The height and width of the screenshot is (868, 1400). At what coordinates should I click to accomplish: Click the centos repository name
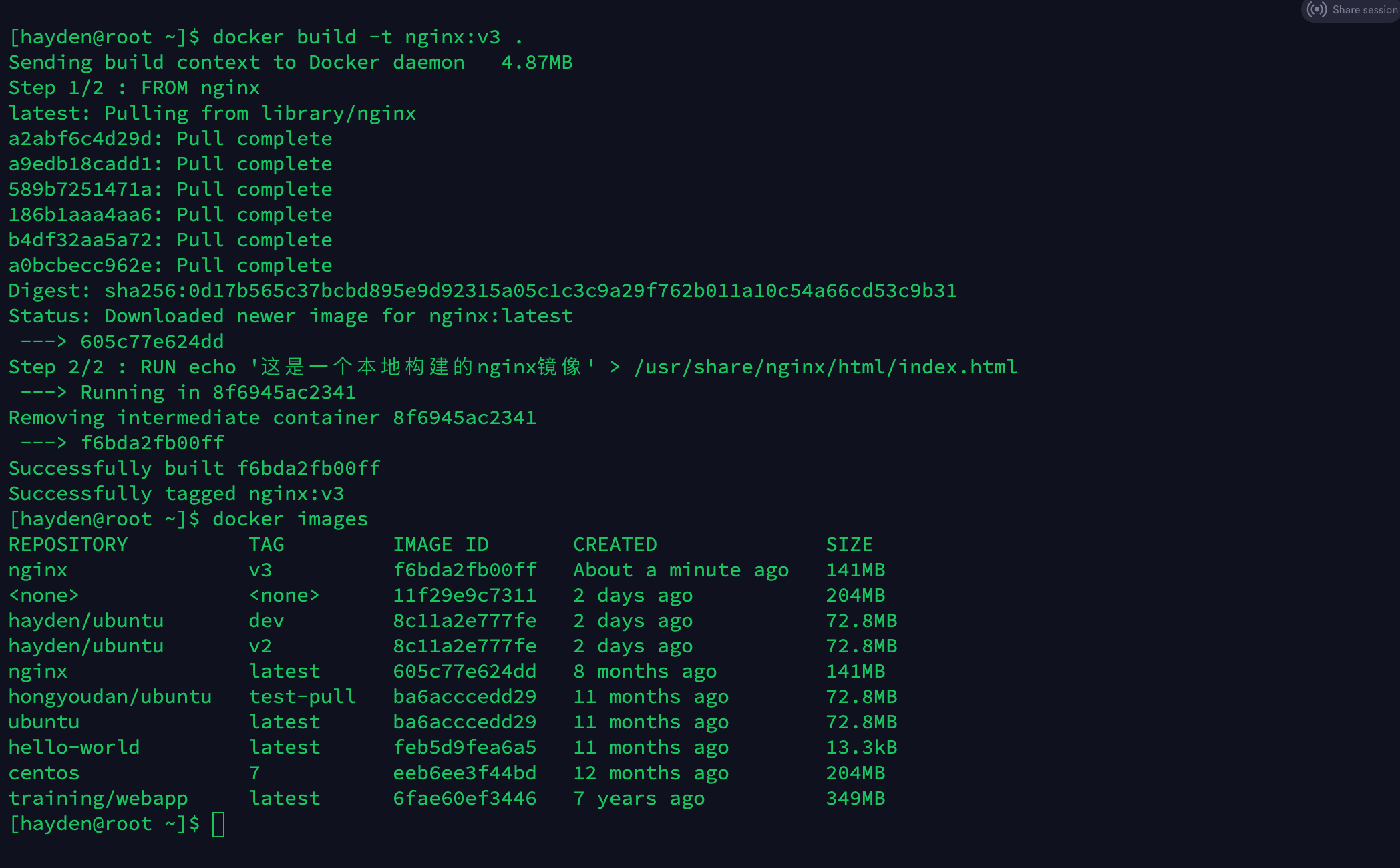tap(44, 773)
